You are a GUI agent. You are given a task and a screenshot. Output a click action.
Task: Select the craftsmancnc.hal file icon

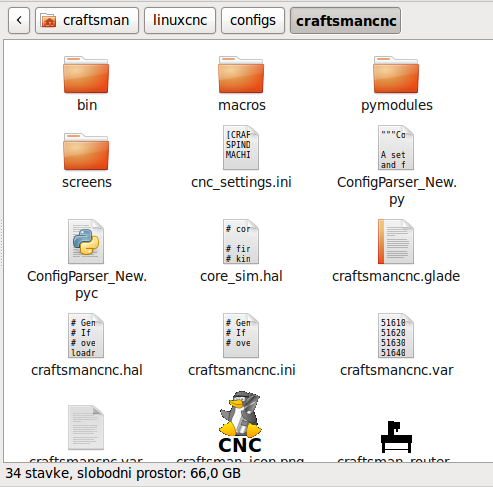pos(86,336)
